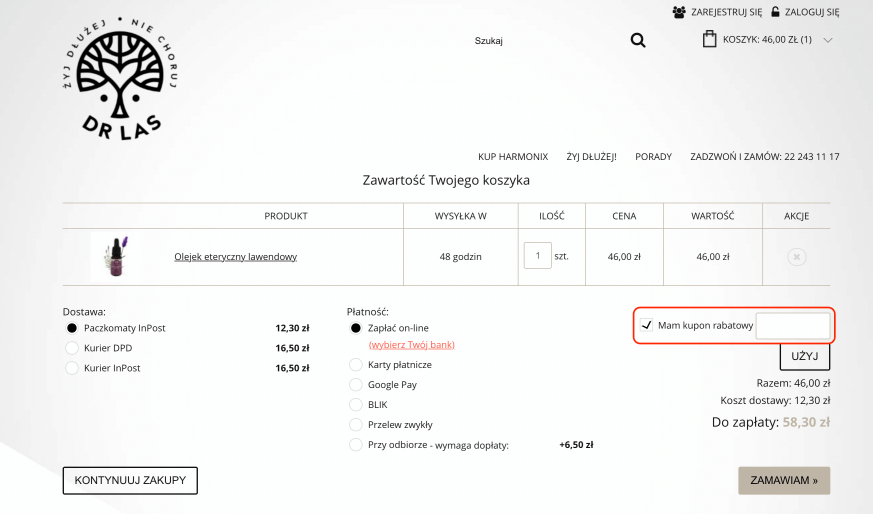
Task: Click KONTYNUUJ ZAKUPY button
Action: pos(130,480)
